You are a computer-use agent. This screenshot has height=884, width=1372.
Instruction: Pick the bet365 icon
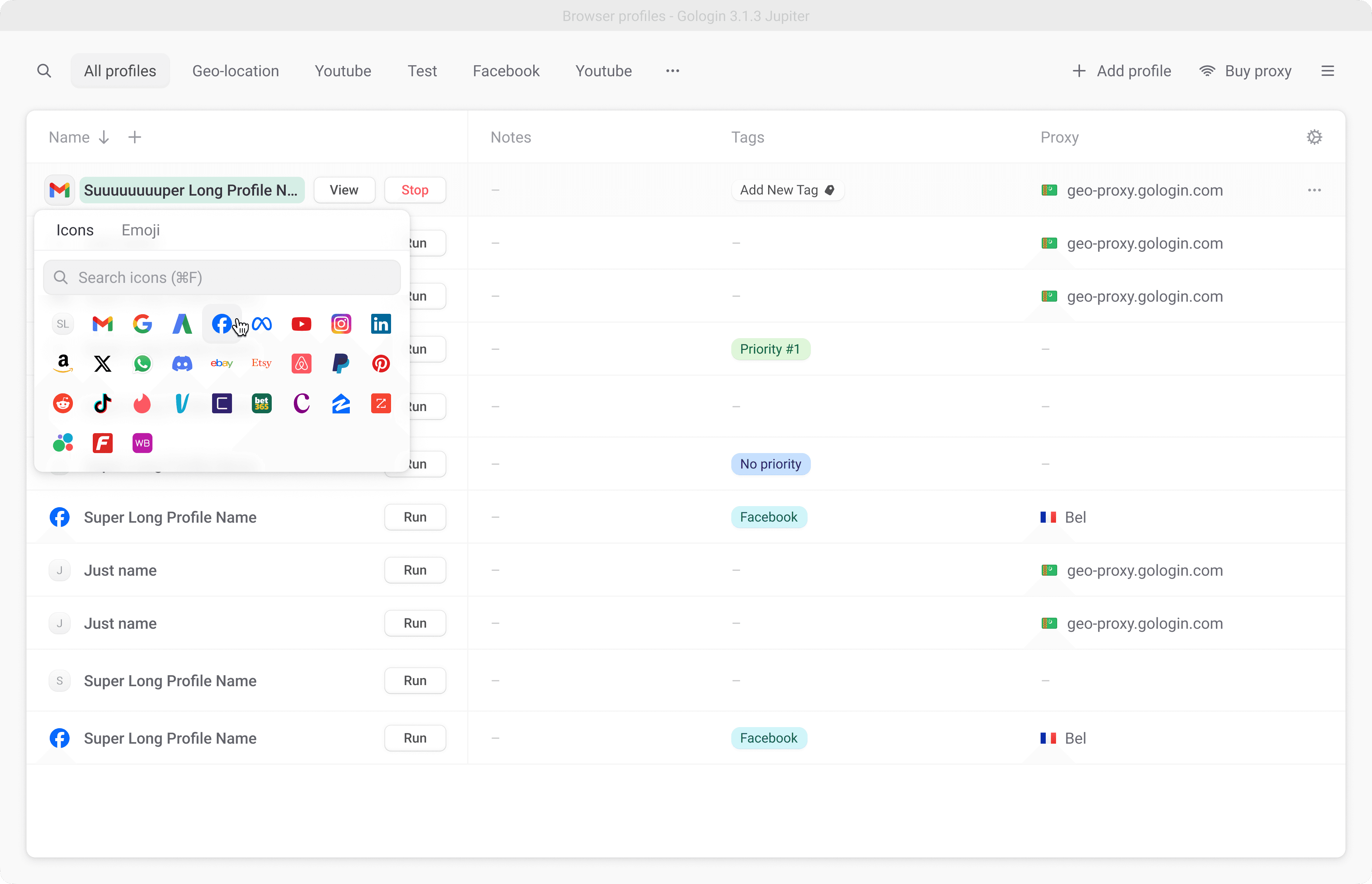pos(262,404)
